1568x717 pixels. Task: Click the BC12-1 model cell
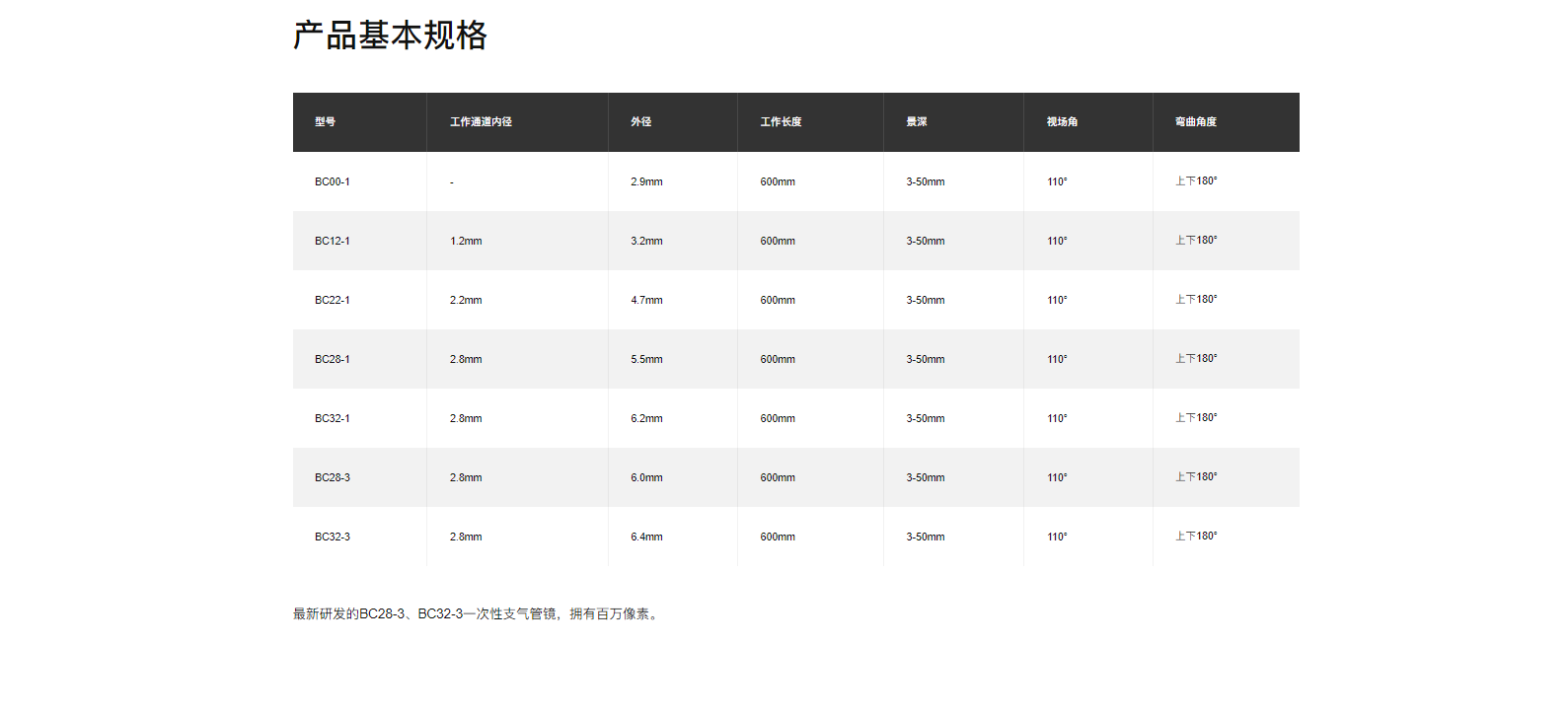(333, 241)
